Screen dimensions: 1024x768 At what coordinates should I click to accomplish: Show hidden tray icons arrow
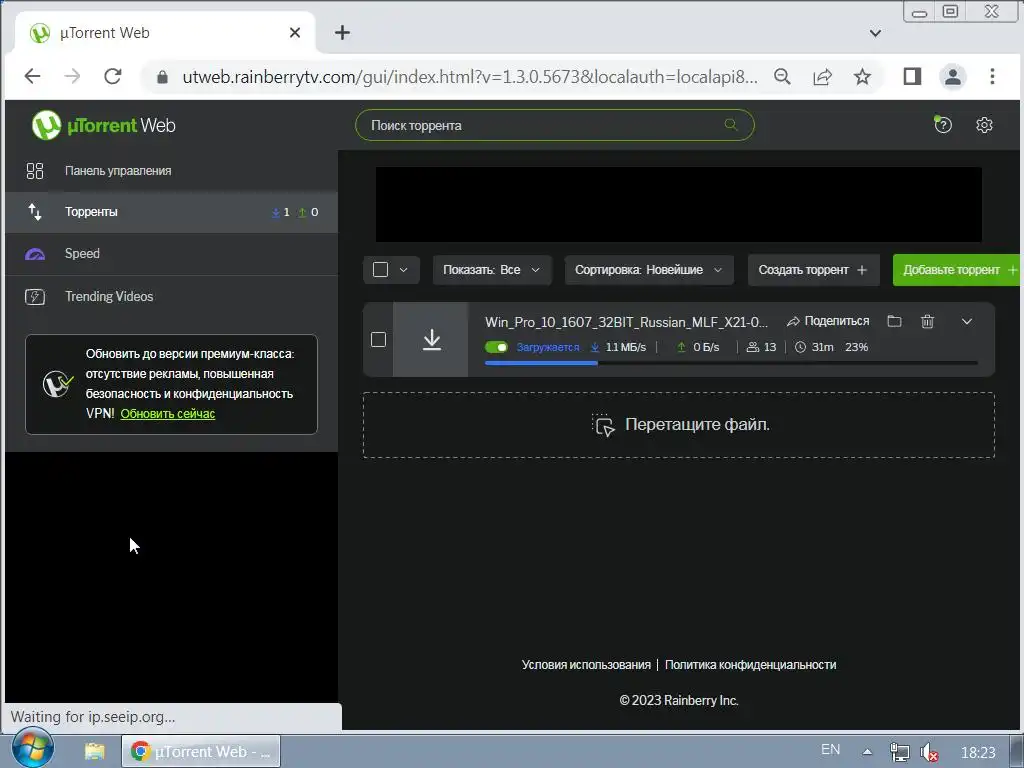tap(867, 752)
